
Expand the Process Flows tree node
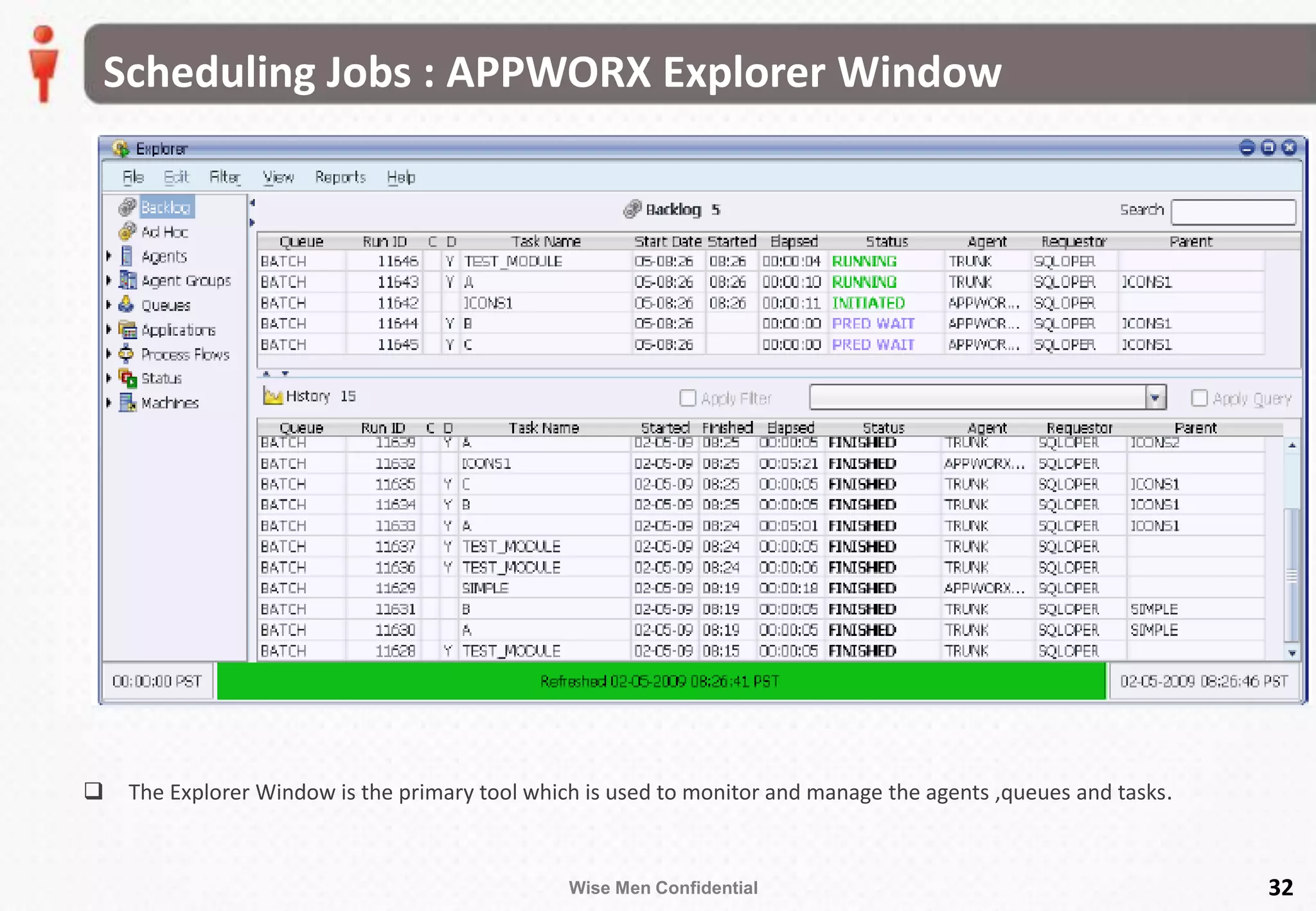coord(109,354)
